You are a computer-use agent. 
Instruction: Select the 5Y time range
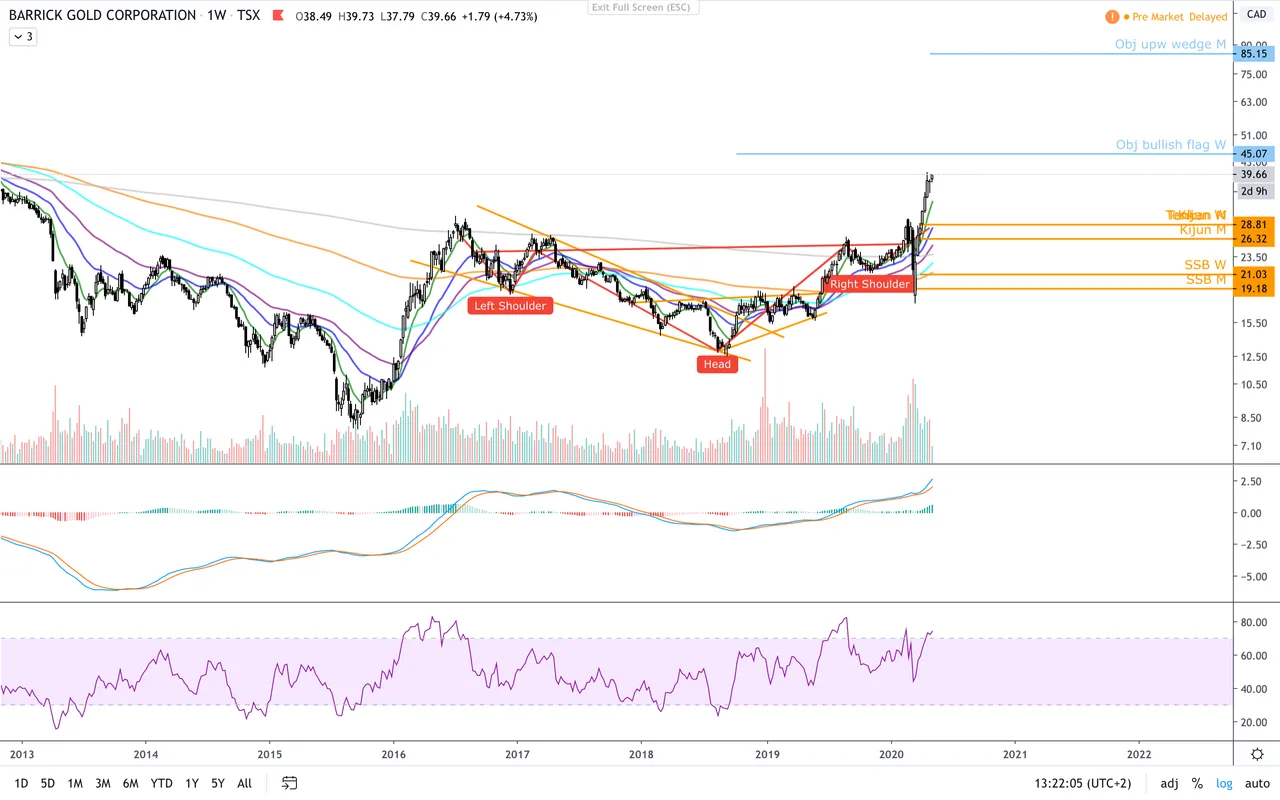(x=218, y=783)
